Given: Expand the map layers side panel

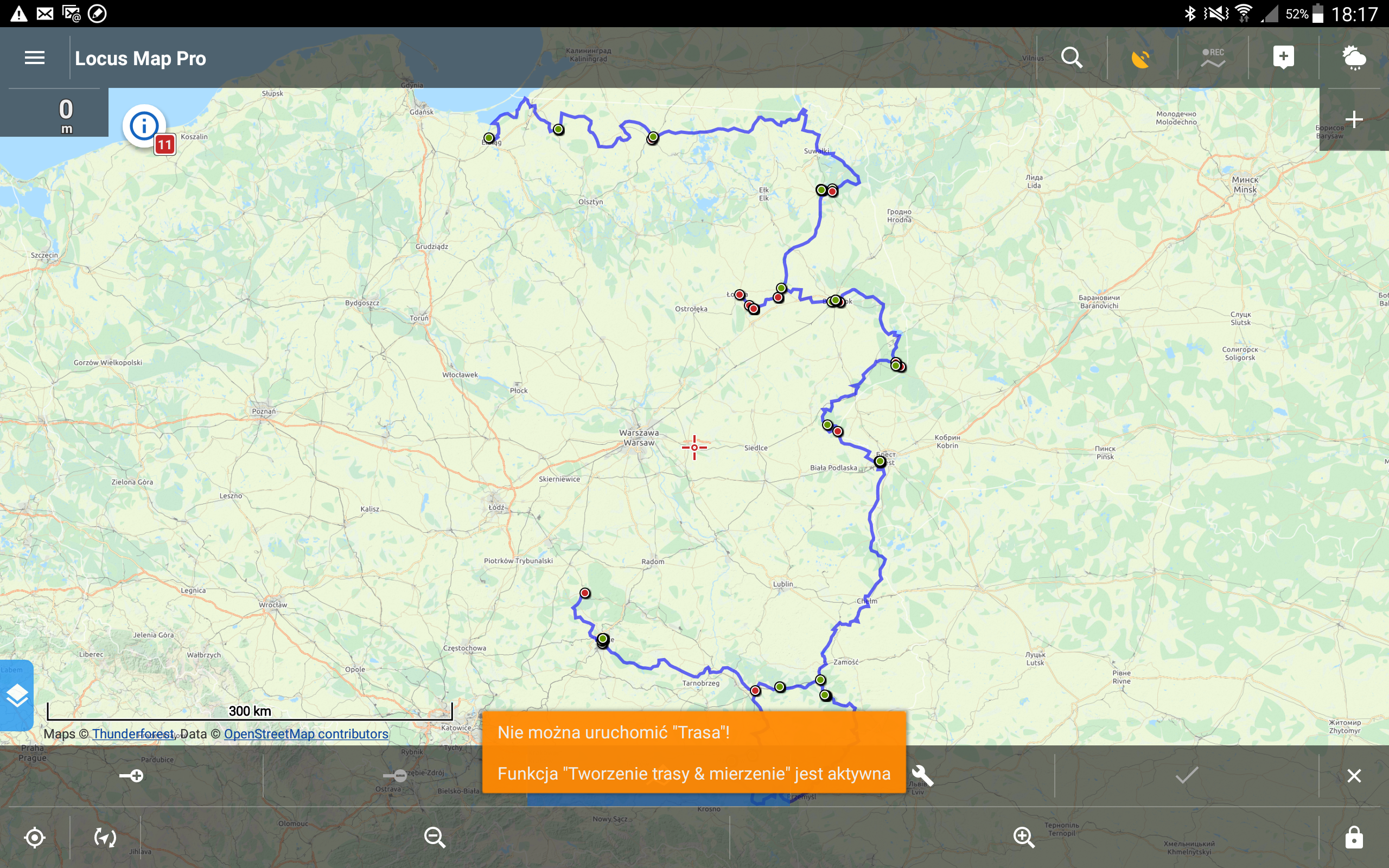Looking at the screenshot, I should point(17,695).
